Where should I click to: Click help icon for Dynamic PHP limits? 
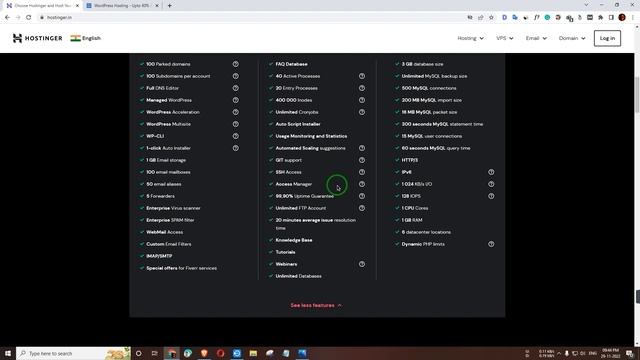(x=491, y=244)
